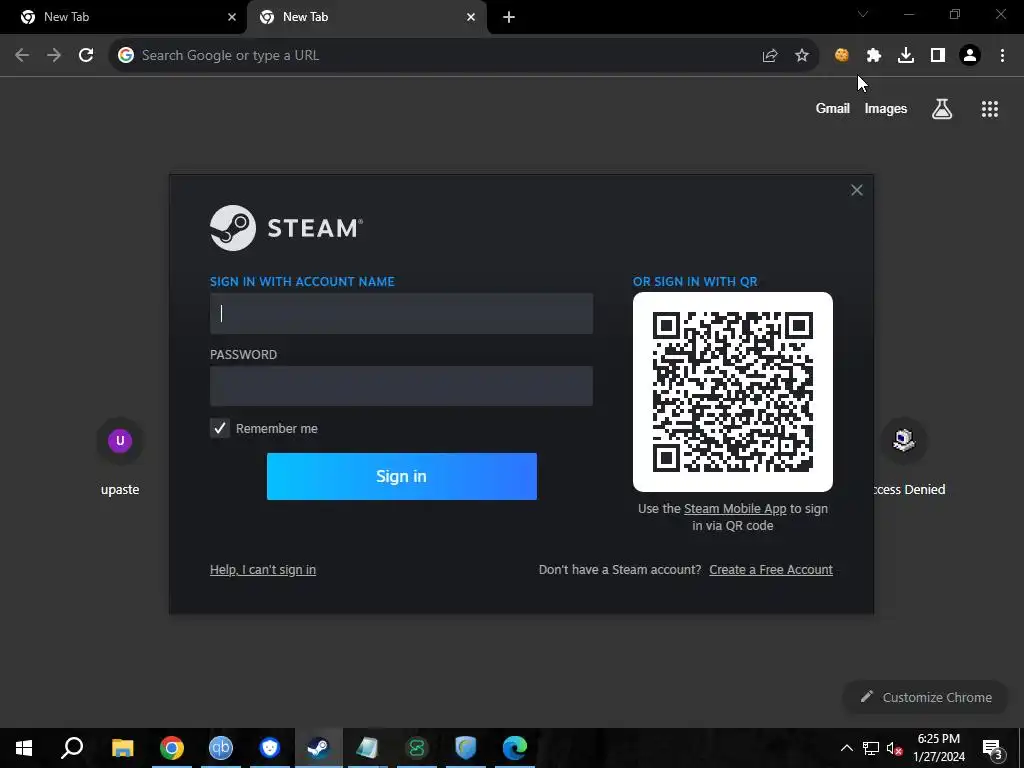Open the notepad-style taskbar app

point(368,748)
